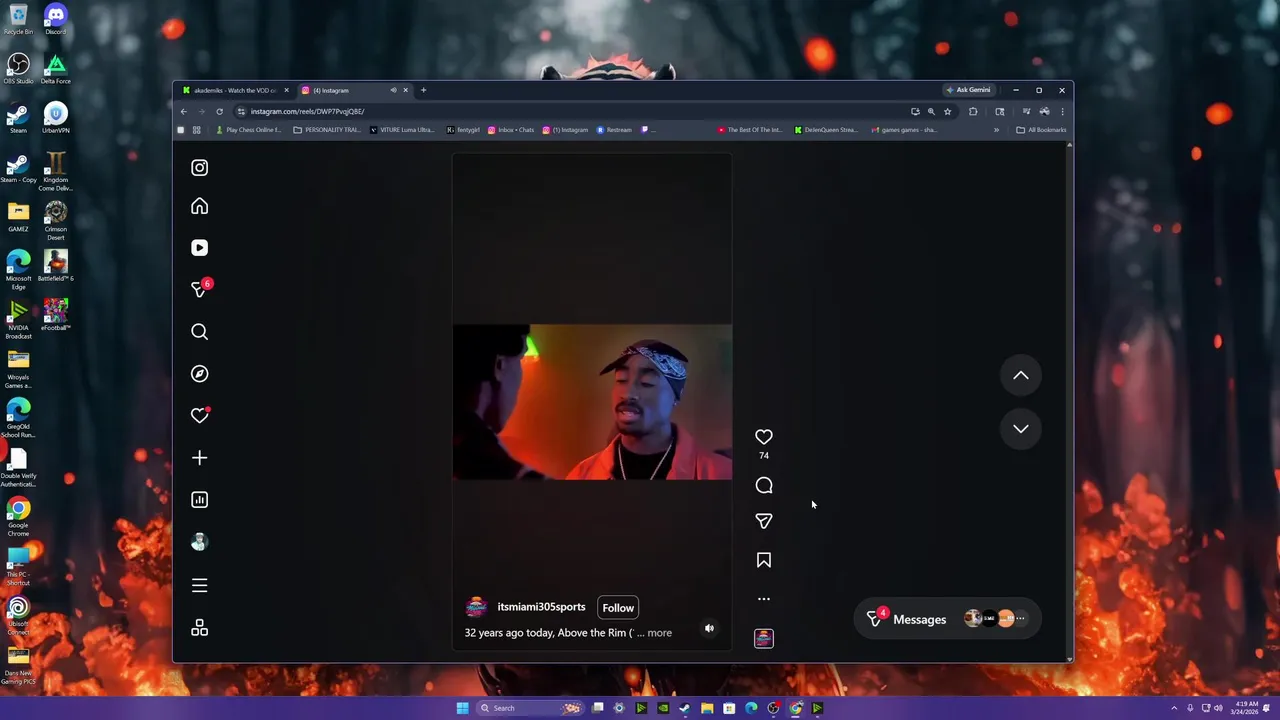Screen dimensions: 1280x720
Task: Create new post with plus icon
Action: [199, 458]
